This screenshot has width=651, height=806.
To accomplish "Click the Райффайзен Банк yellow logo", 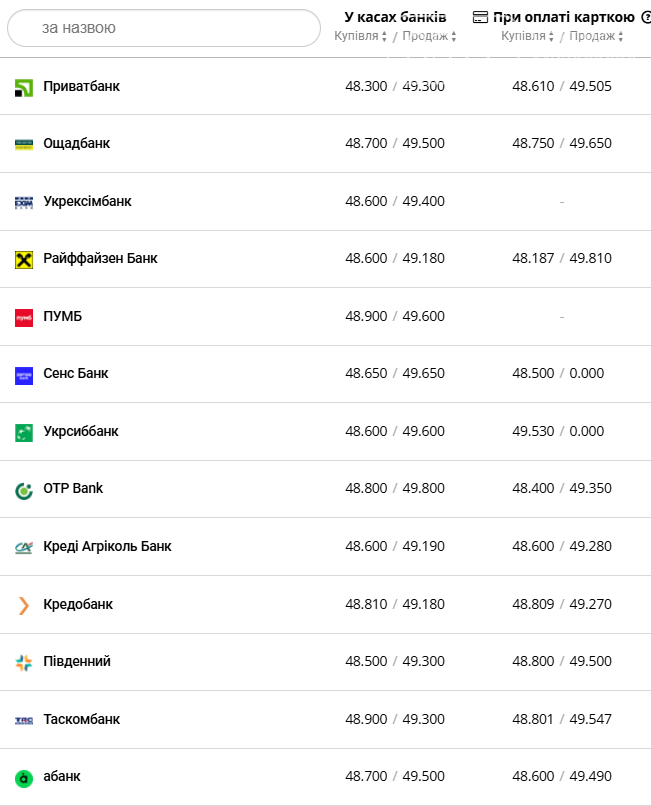I will [24, 260].
